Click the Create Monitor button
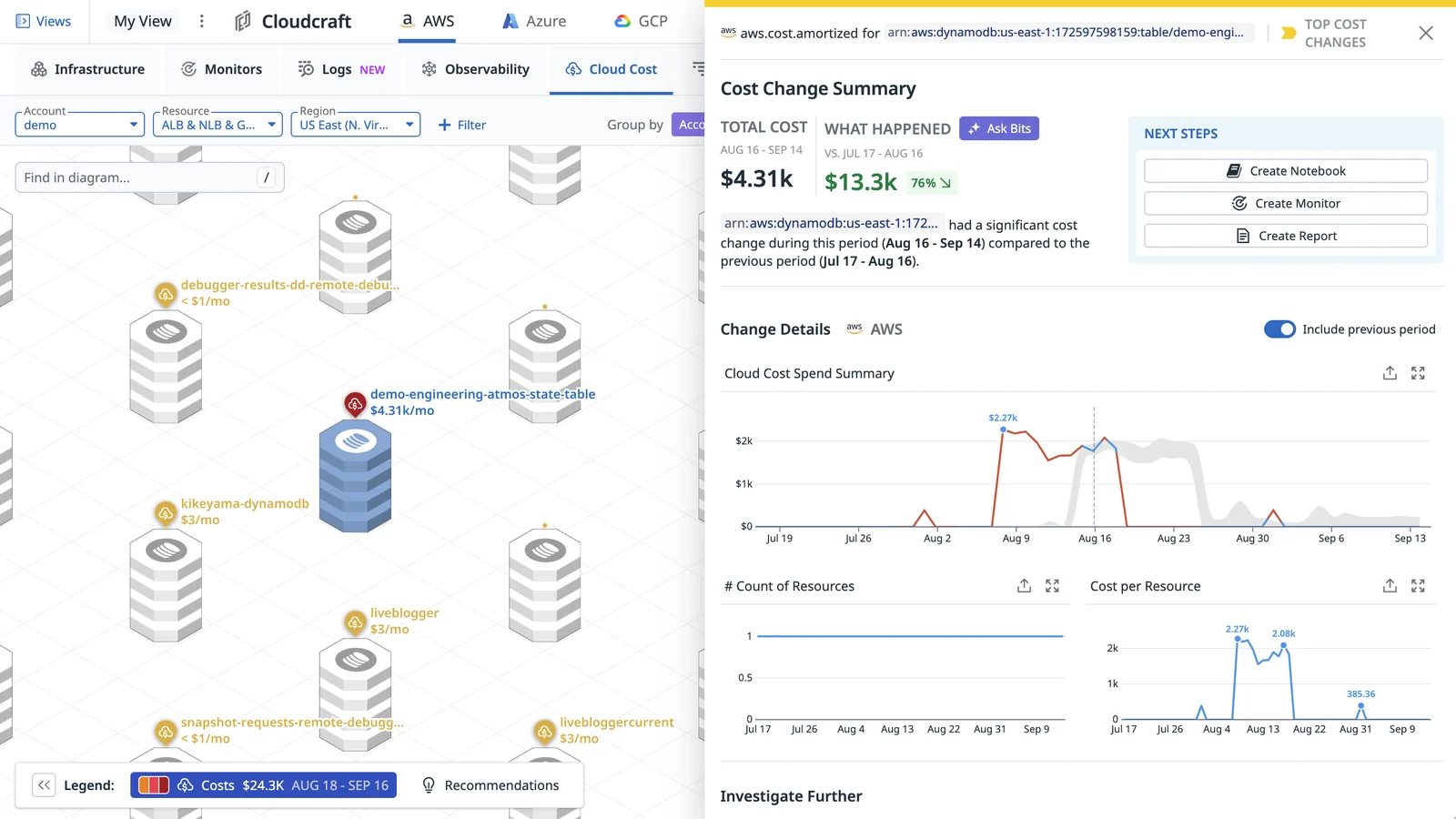This screenshot has height=819, width=1456. tap(1286, 204)
